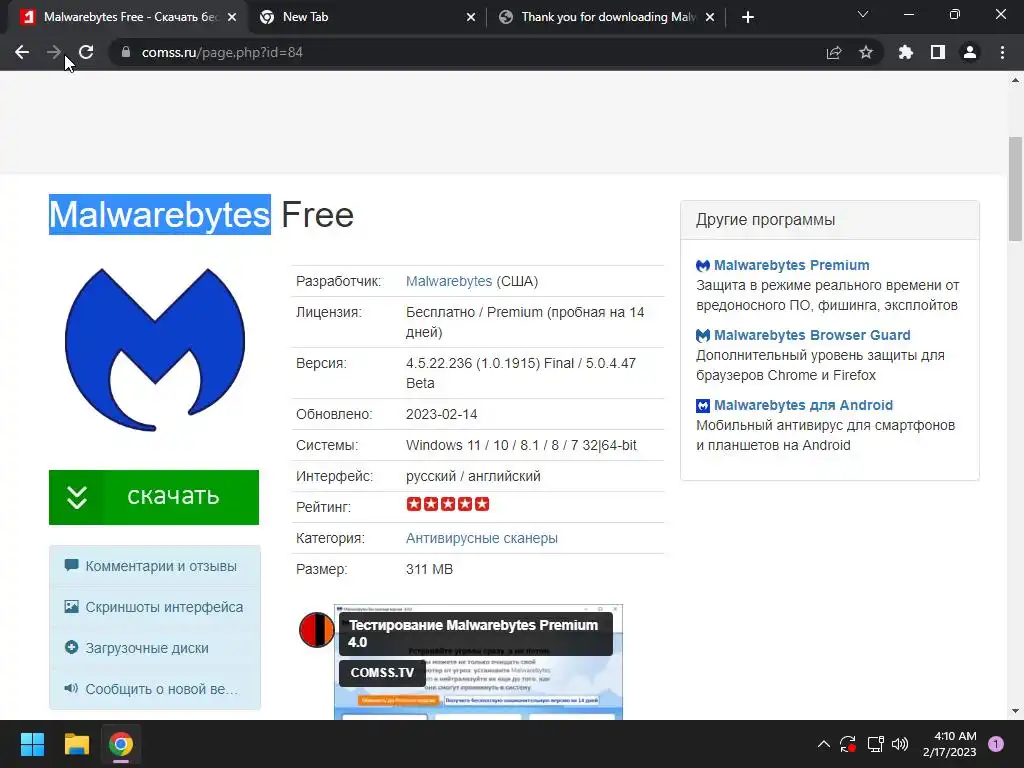This screenshot has width=1024, height=768.
Task: Reload the comss.ru page
Action: coord(86,52)
